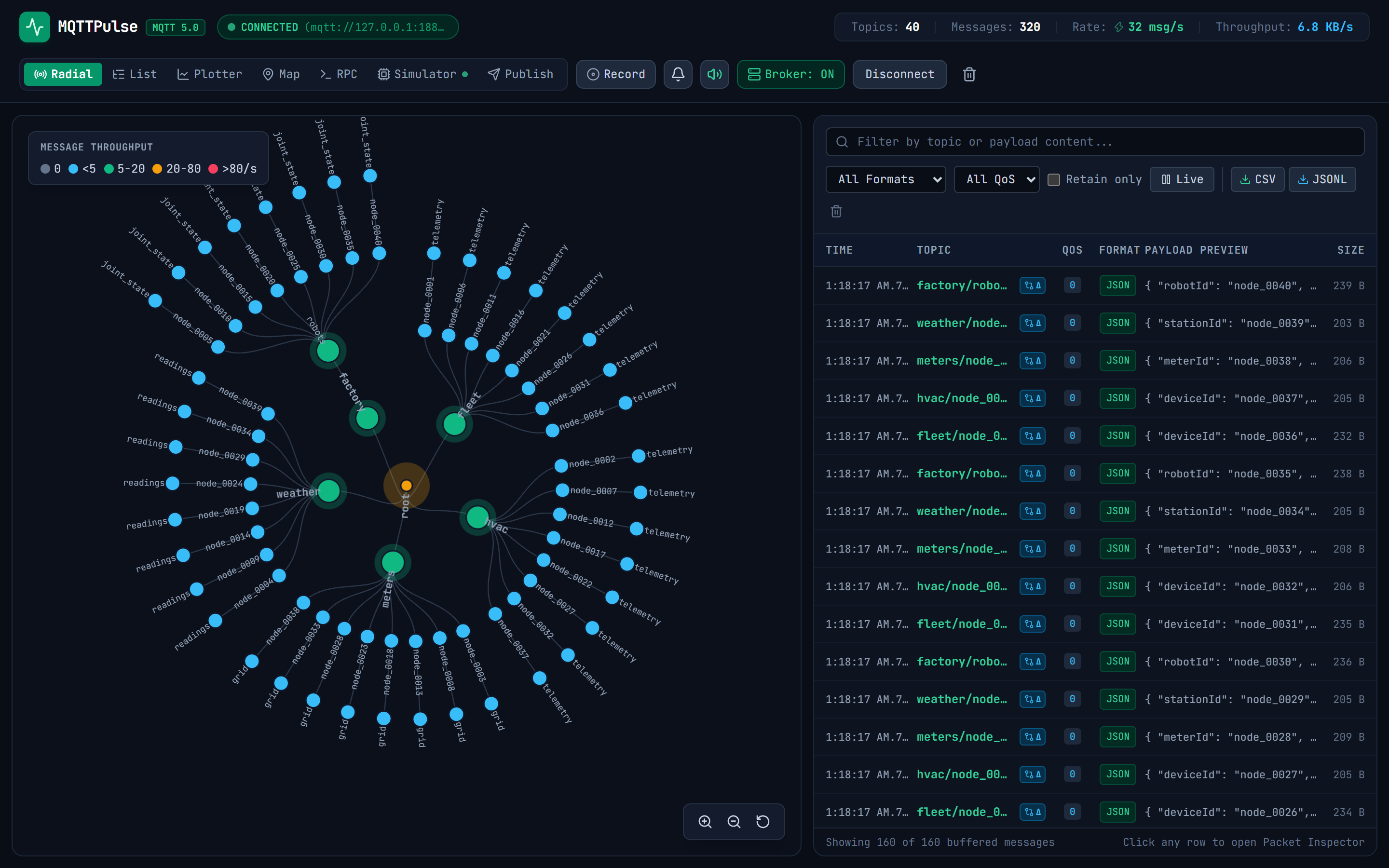
Task: Open the notifications bell
Action: (678, 74)
